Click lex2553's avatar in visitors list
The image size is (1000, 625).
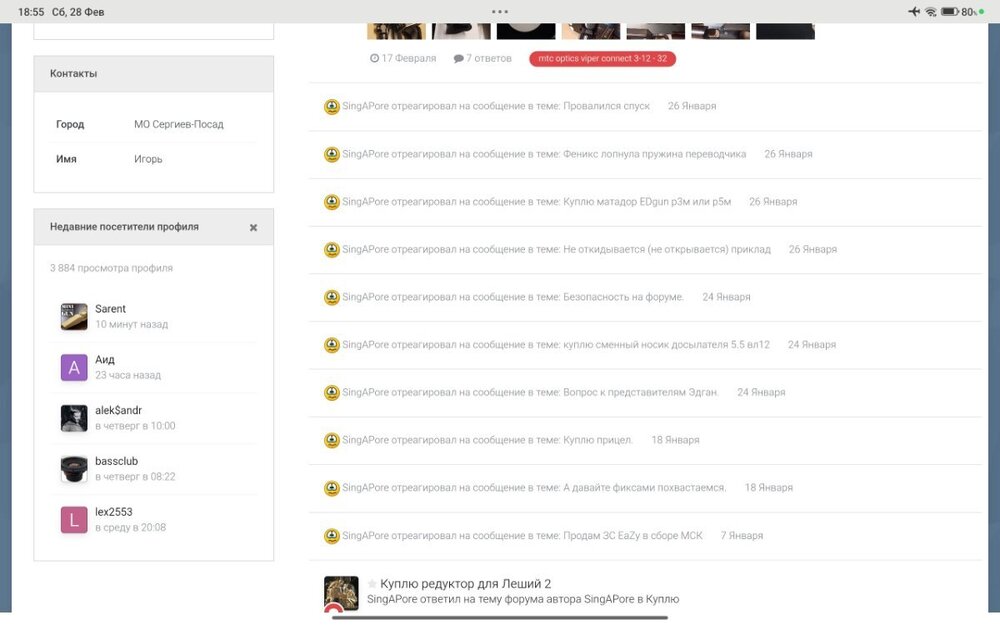[x=72, y=518]
